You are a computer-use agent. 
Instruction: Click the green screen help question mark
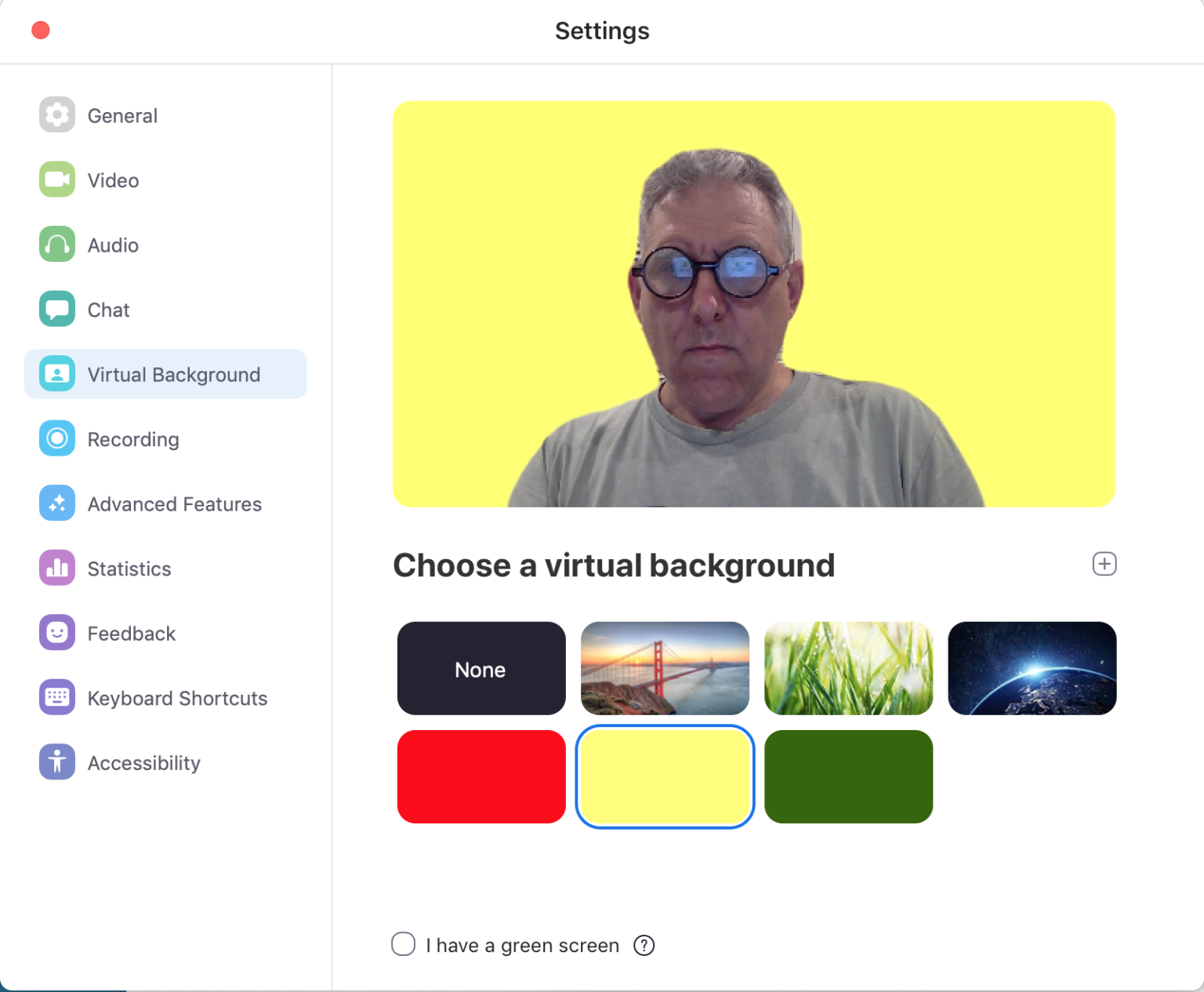click(x=644, y=946)
